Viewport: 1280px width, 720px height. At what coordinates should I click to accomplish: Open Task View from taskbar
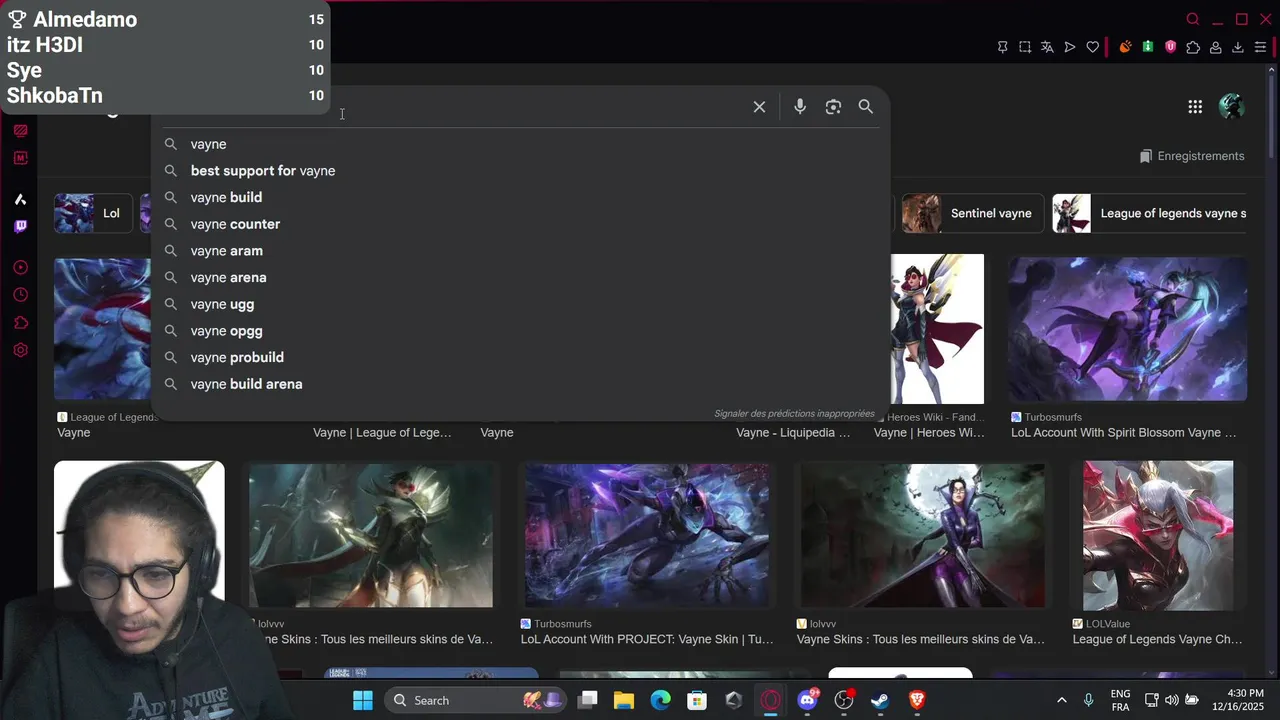pyautogui.click(x=588, y=700)
